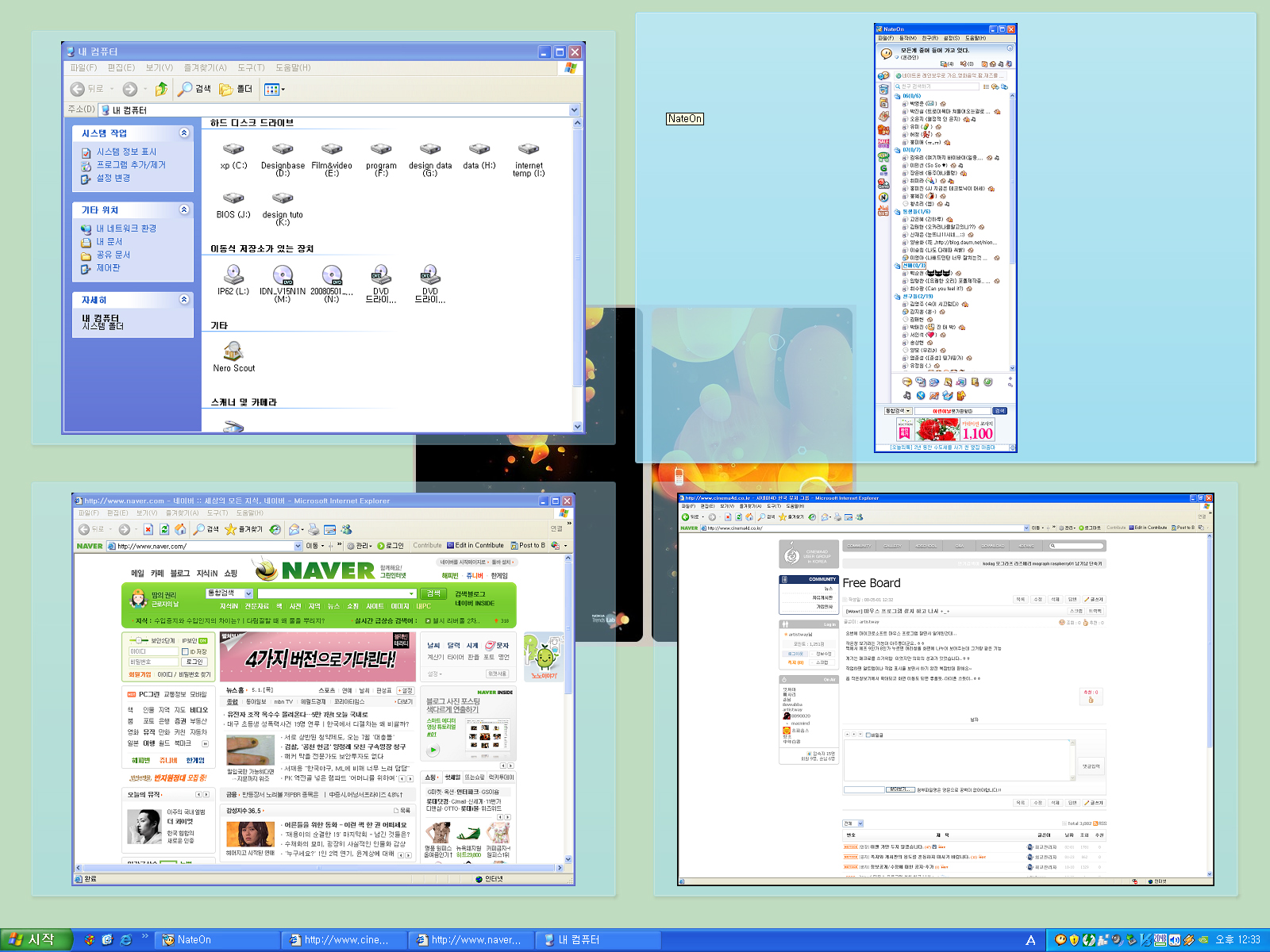
Task: Check the 비밀글 checkbox in Free Board comment
Action: click(868, 735)
